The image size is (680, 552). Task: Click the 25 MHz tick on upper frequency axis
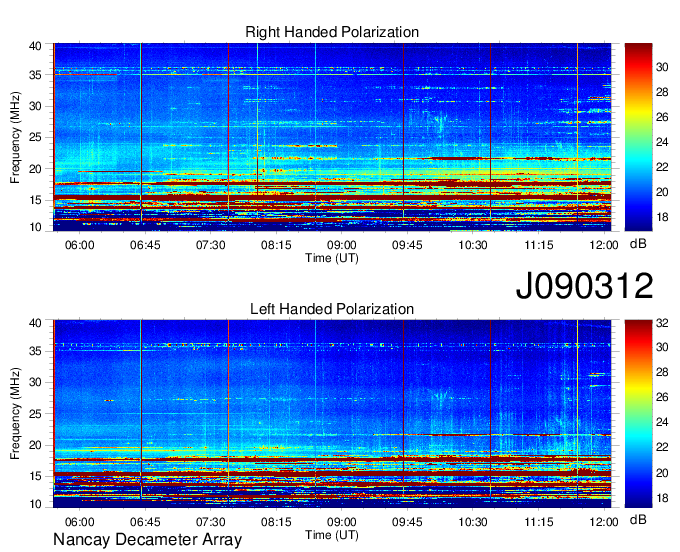(x=35, y=137)
